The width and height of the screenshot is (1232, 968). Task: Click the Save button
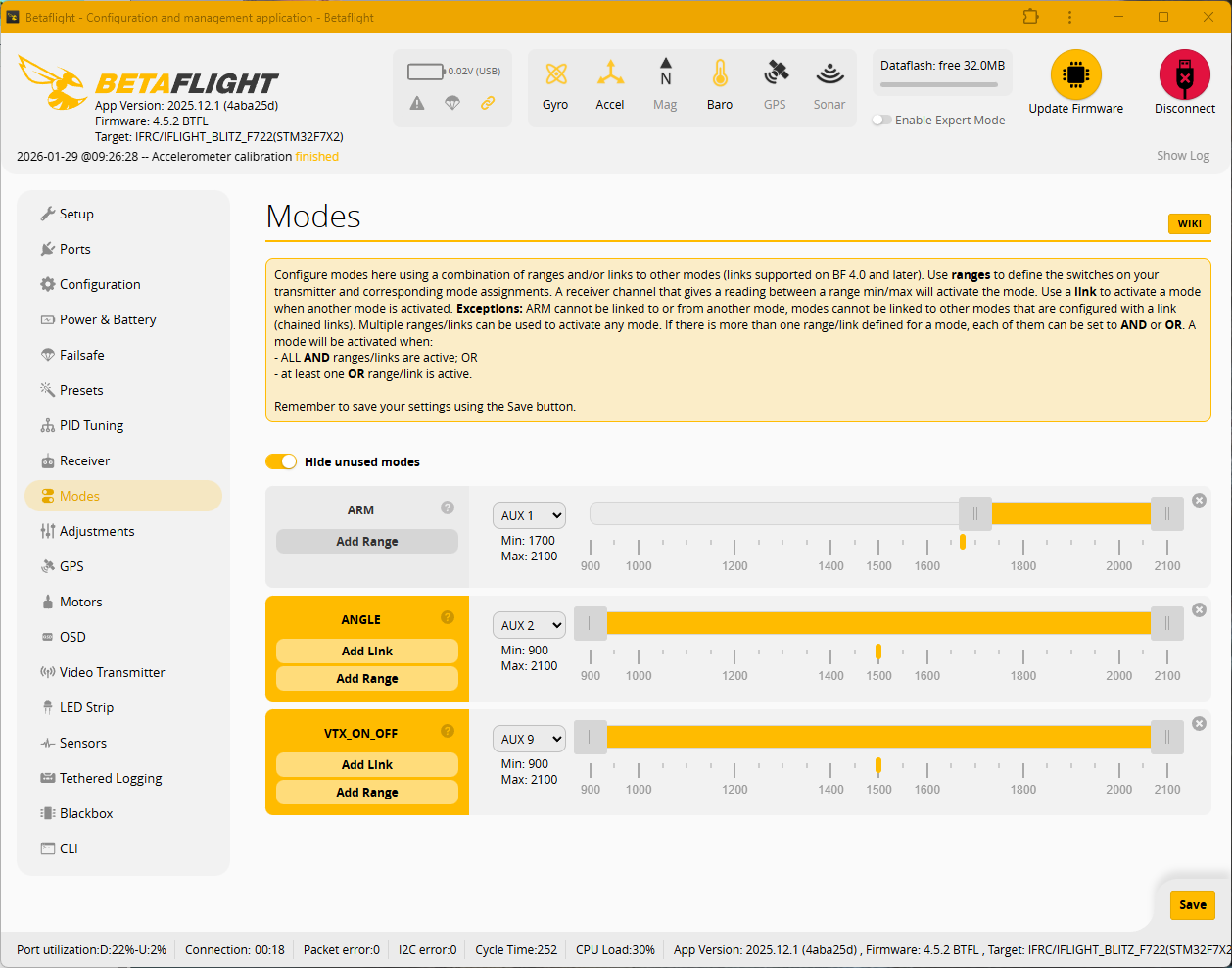1192,905
